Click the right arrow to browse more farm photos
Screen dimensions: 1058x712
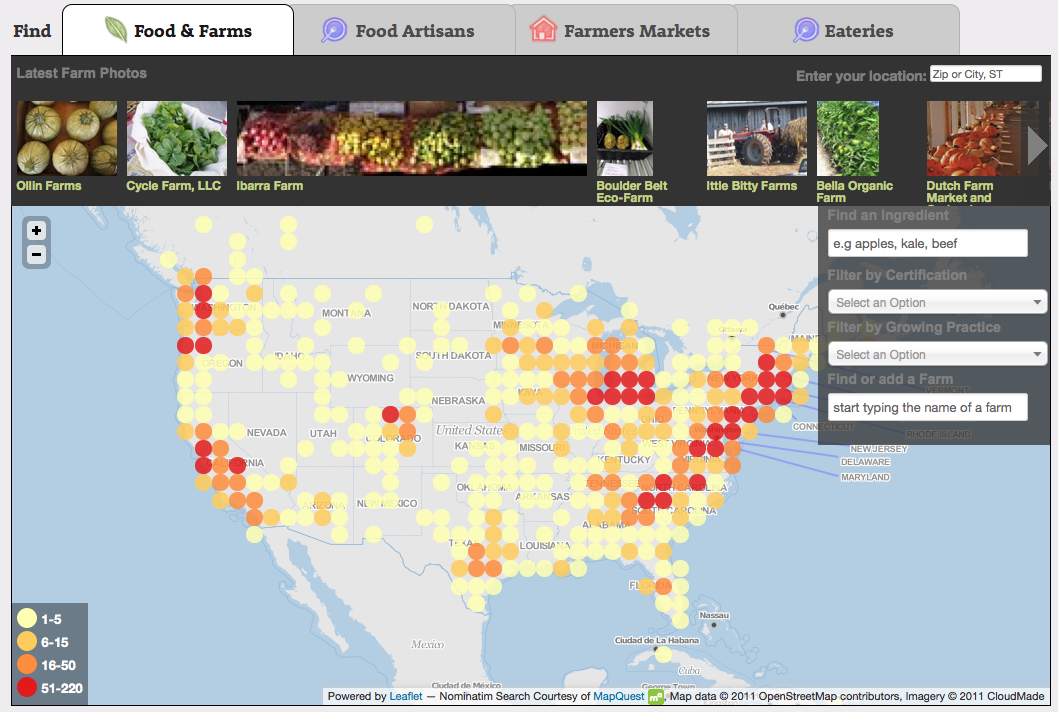[1037, 143]
